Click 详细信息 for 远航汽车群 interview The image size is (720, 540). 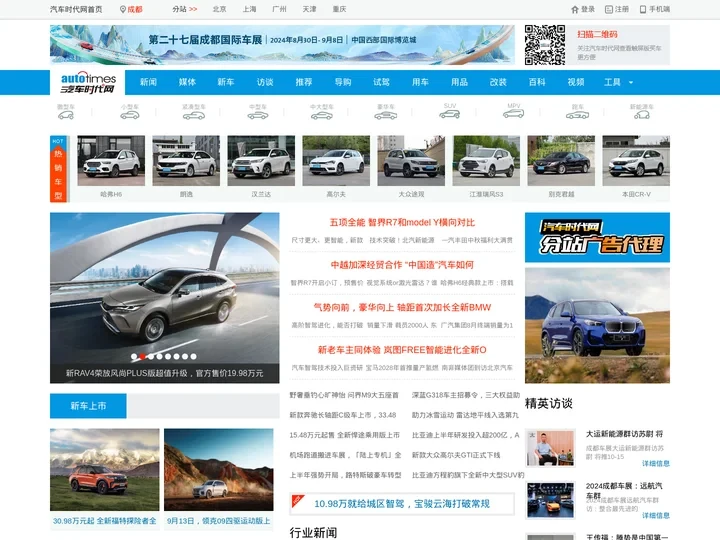(x=656, y=516)
